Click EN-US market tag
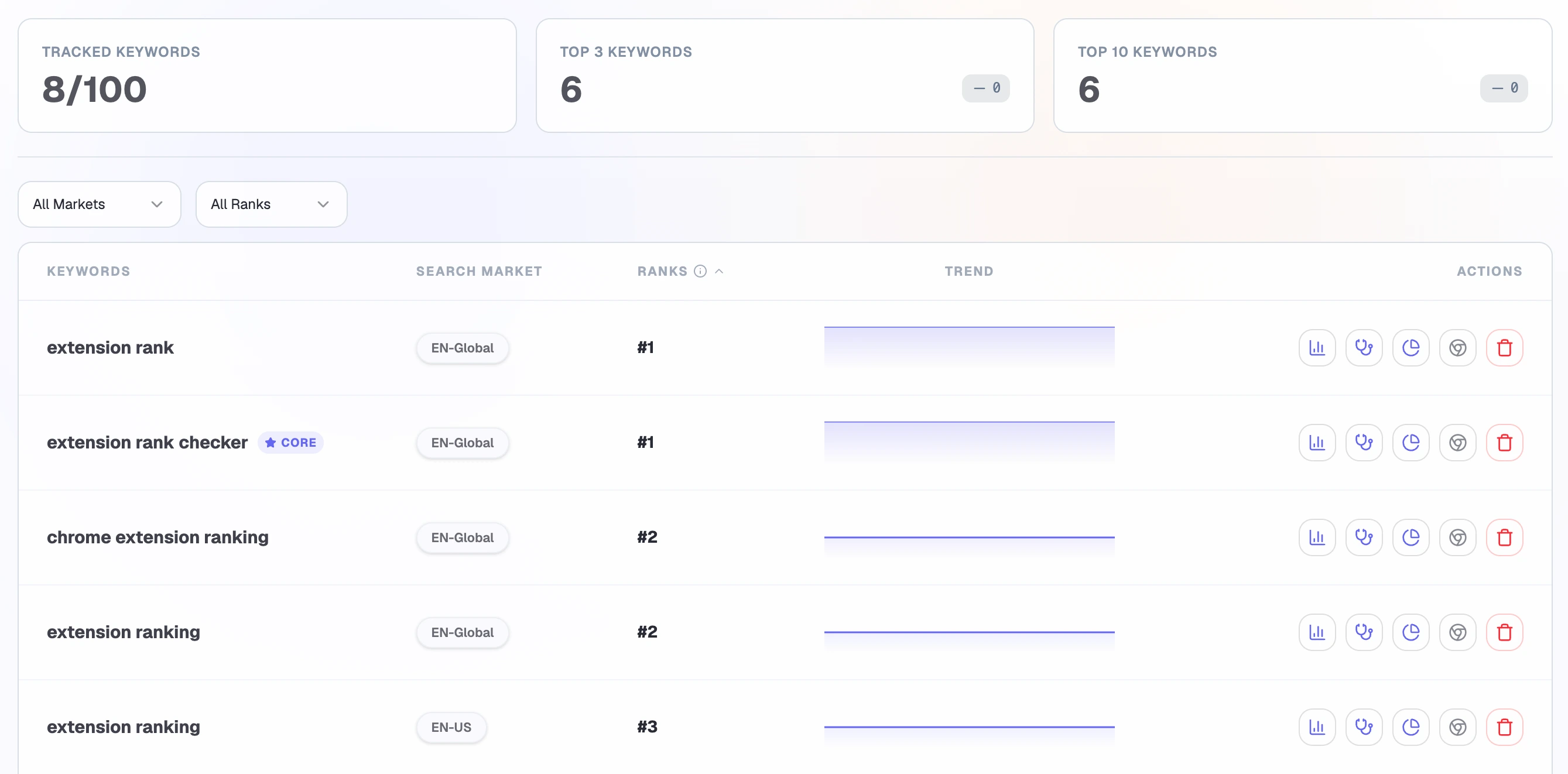Image resolution: width=1568 pixels, height=774 pixels. (451, 727)
